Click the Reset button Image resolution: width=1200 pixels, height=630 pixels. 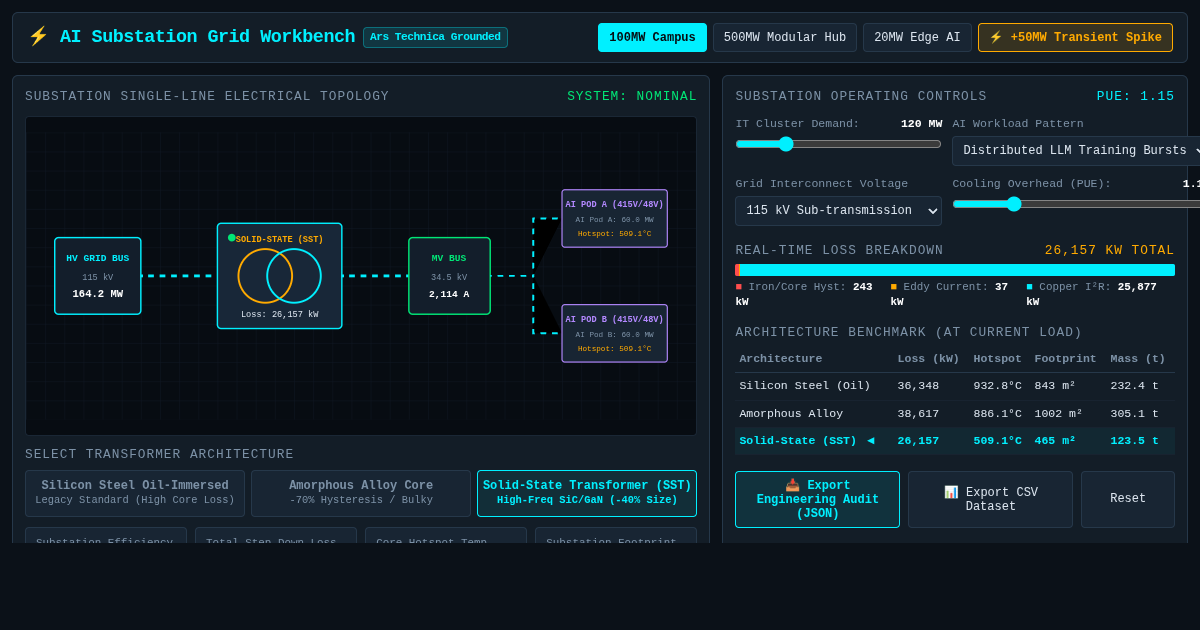click(x=1128, y=500)
